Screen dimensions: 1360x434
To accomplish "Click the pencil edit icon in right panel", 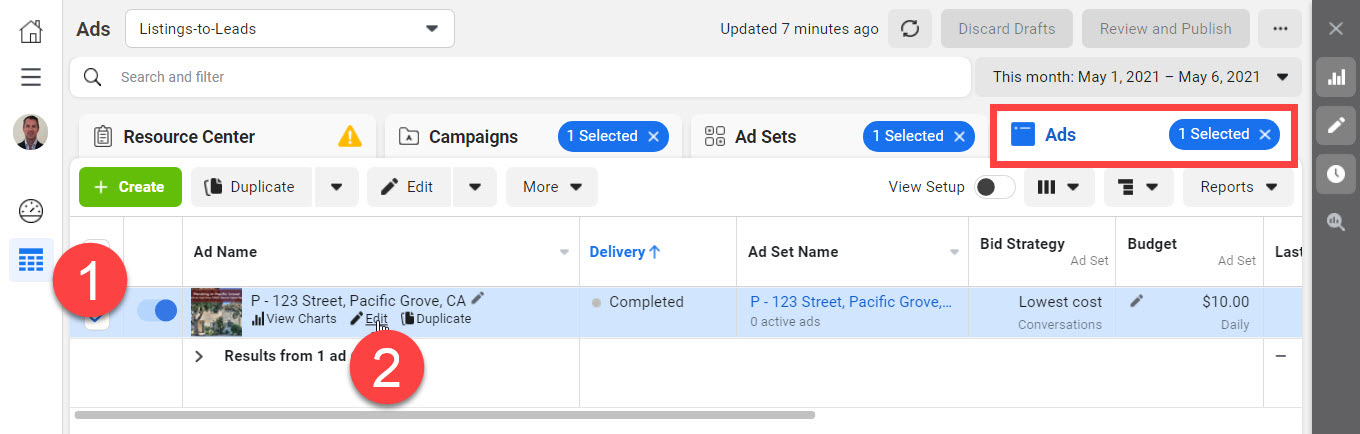I will coord(1336,125).
